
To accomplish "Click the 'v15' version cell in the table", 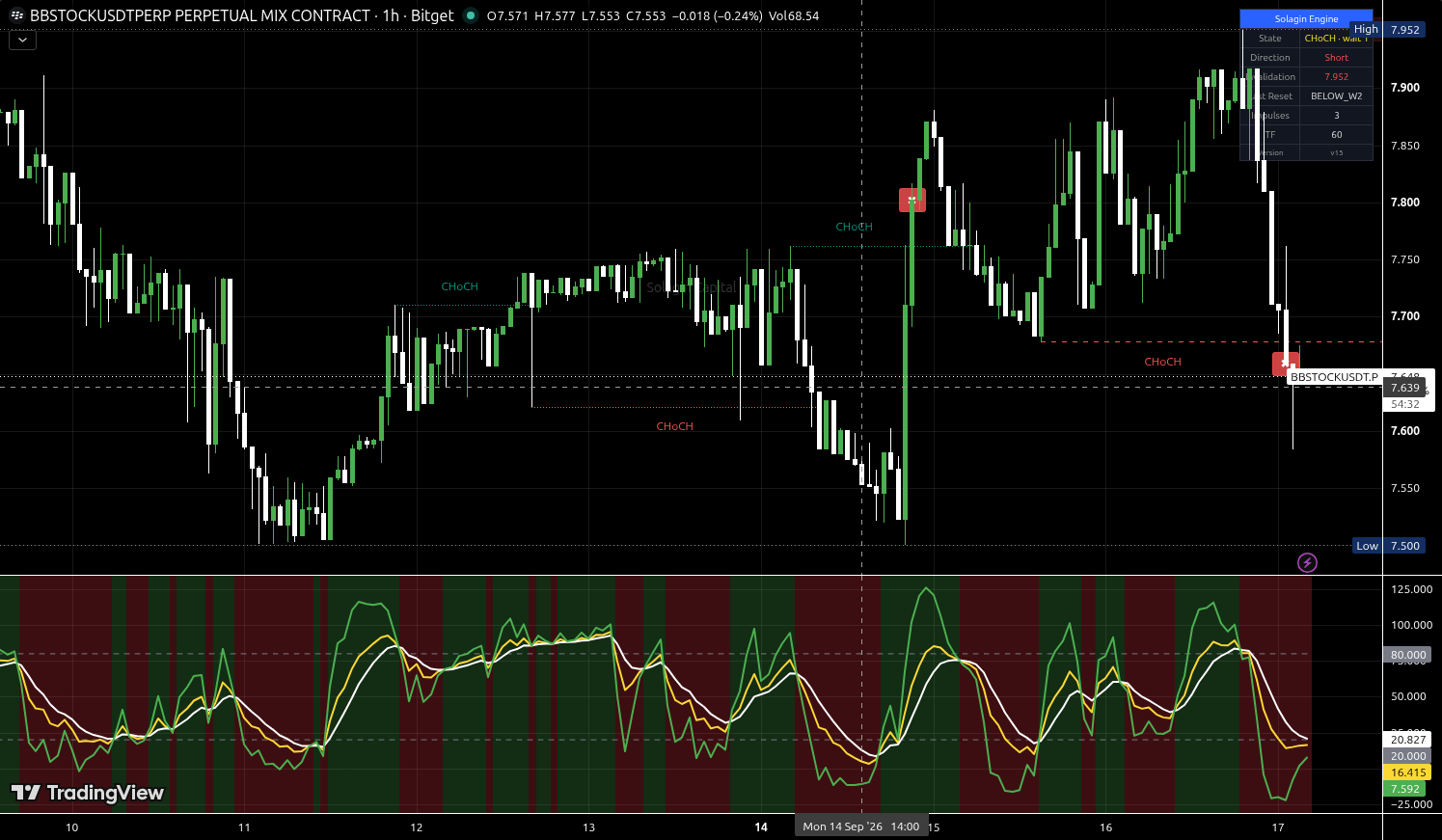I will [1336, 153].
